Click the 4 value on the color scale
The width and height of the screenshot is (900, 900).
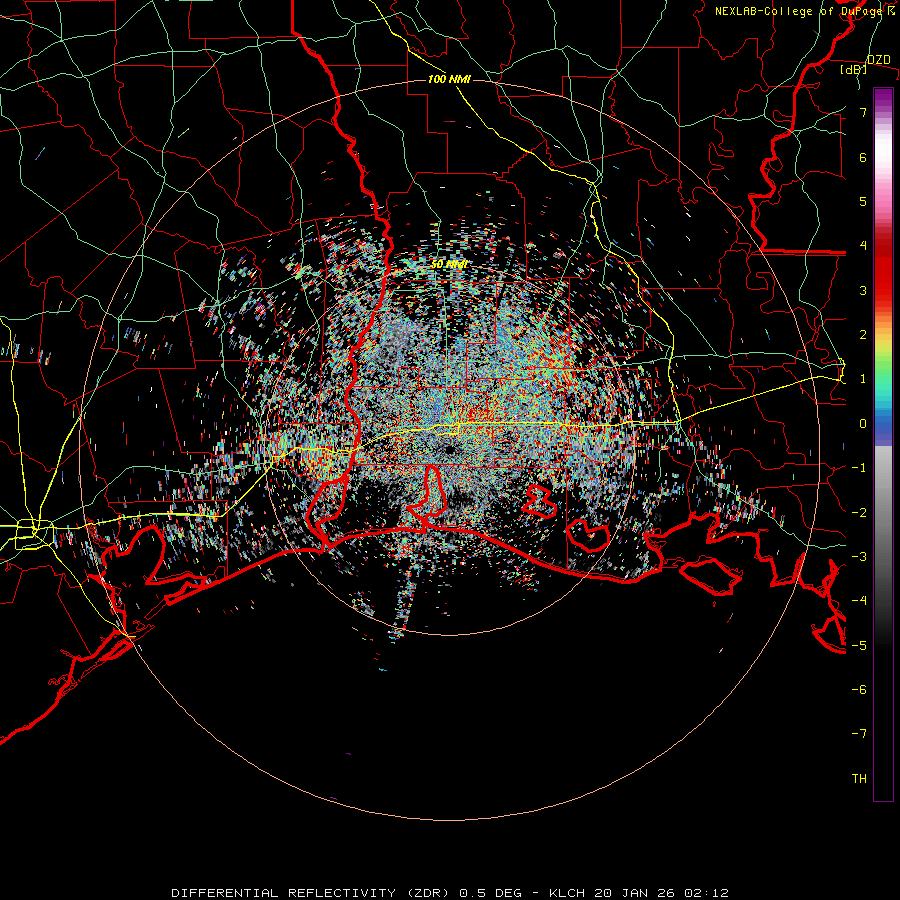(863, 246)
